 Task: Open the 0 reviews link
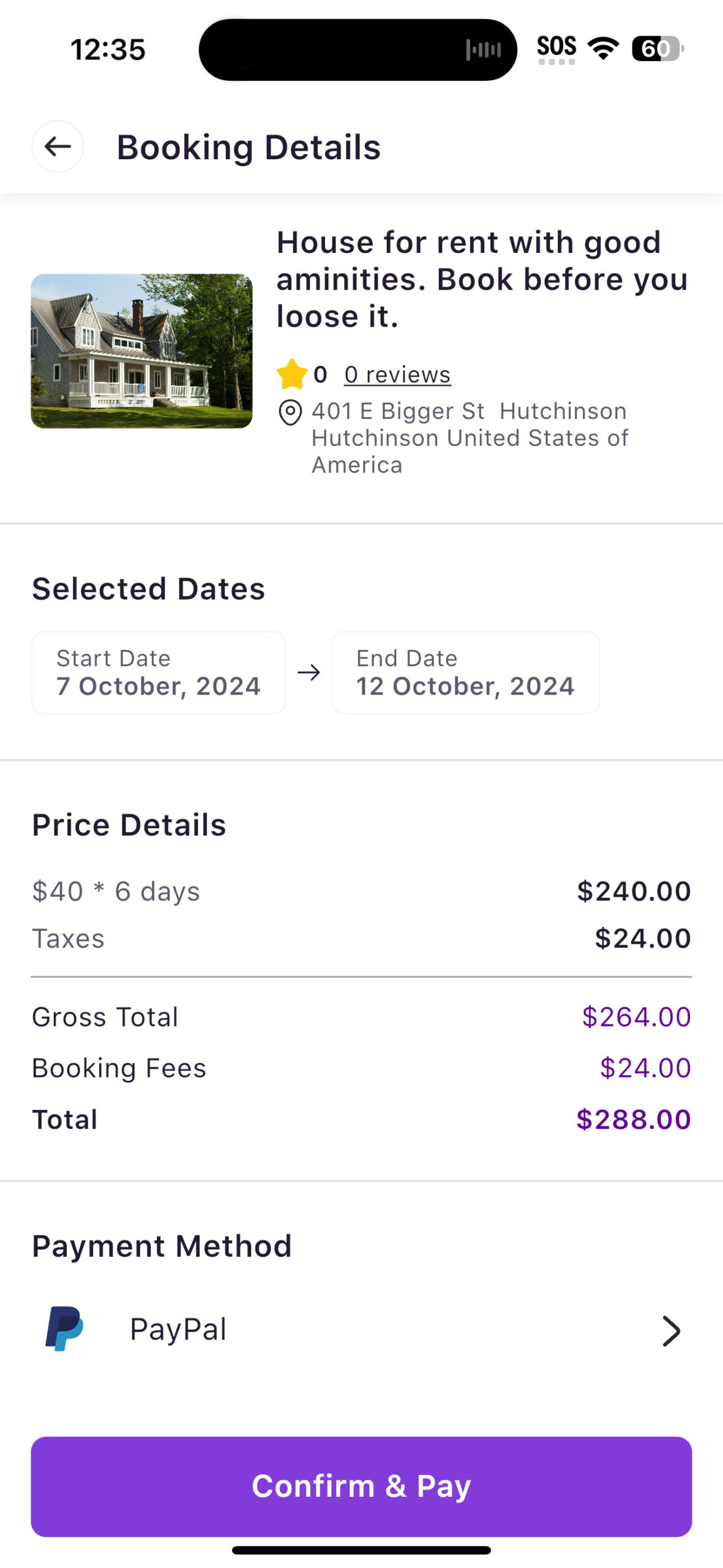click(x=397, y=374)
